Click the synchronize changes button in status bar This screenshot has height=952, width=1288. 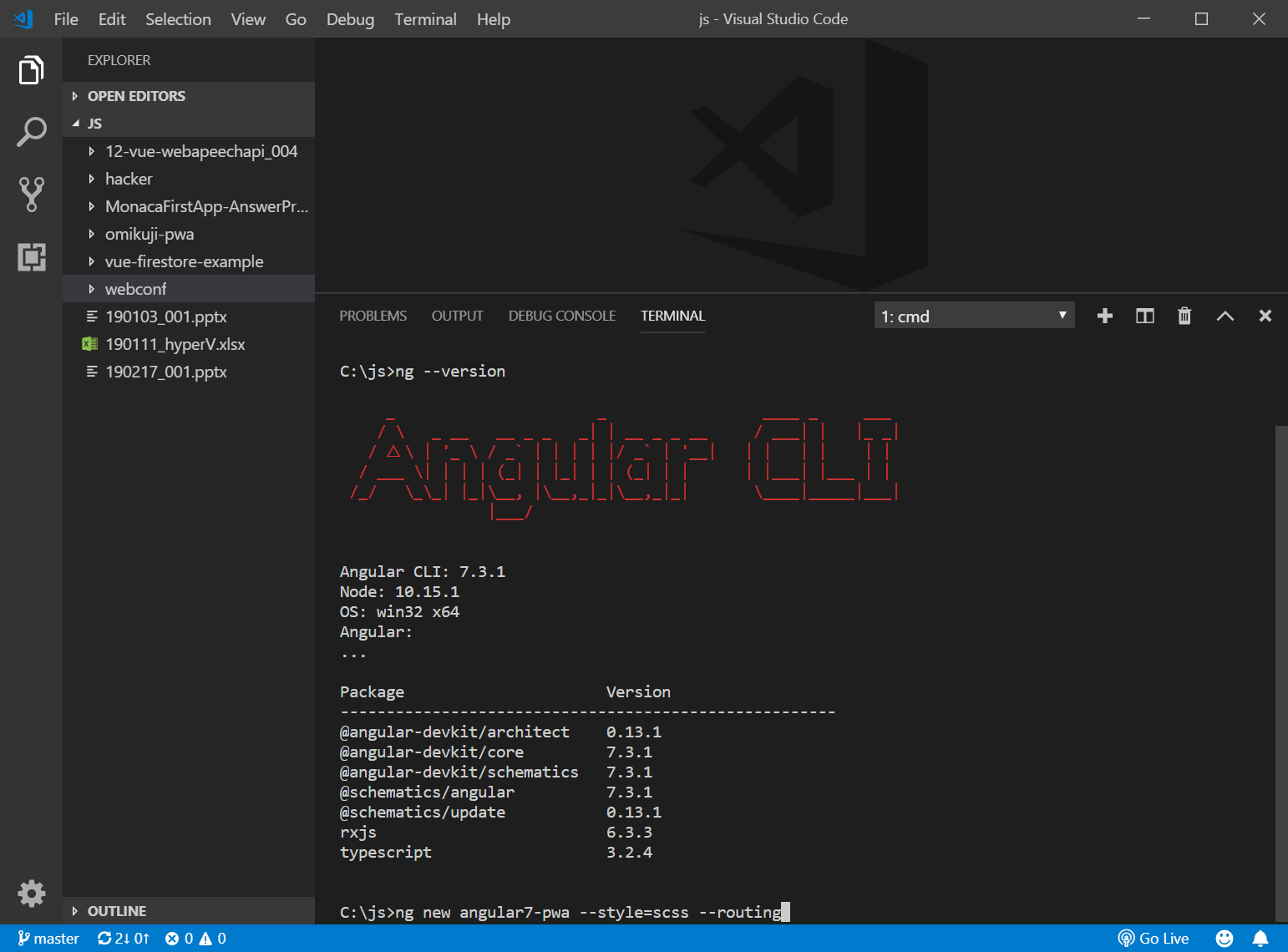pos(123,939)
